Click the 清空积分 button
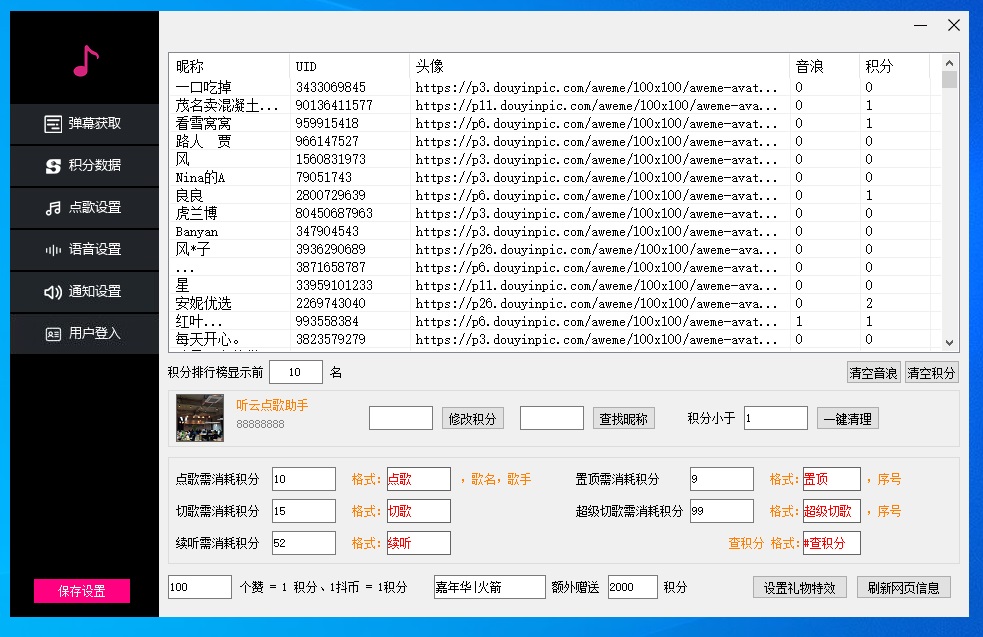983x637 pixels. 931,373
